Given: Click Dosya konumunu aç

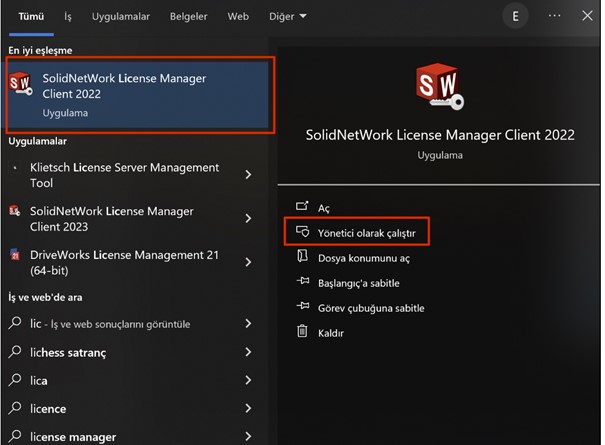Looking at the screenshot, I should click(x=363, y=257).
